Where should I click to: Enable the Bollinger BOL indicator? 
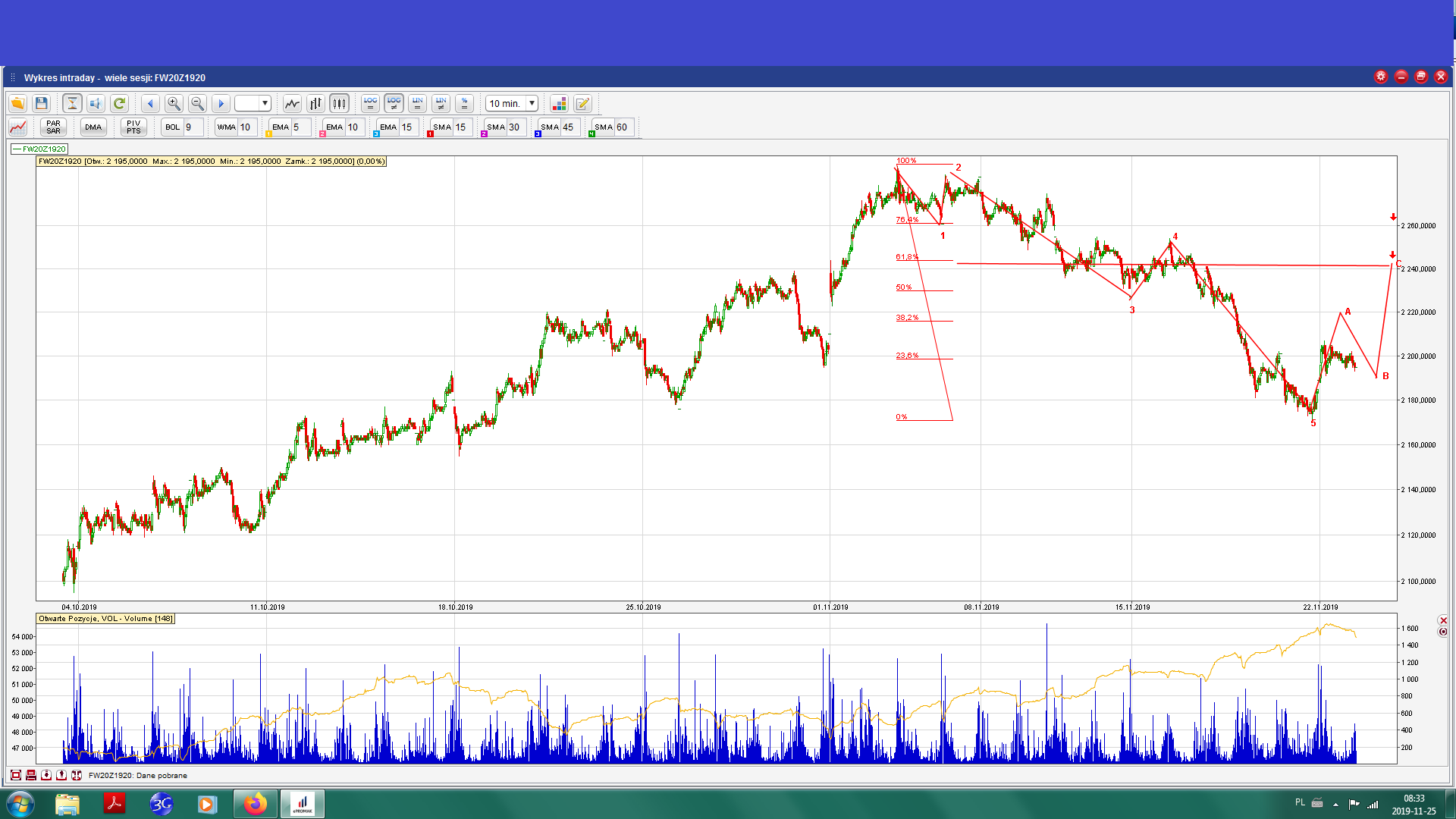[173, 127]
